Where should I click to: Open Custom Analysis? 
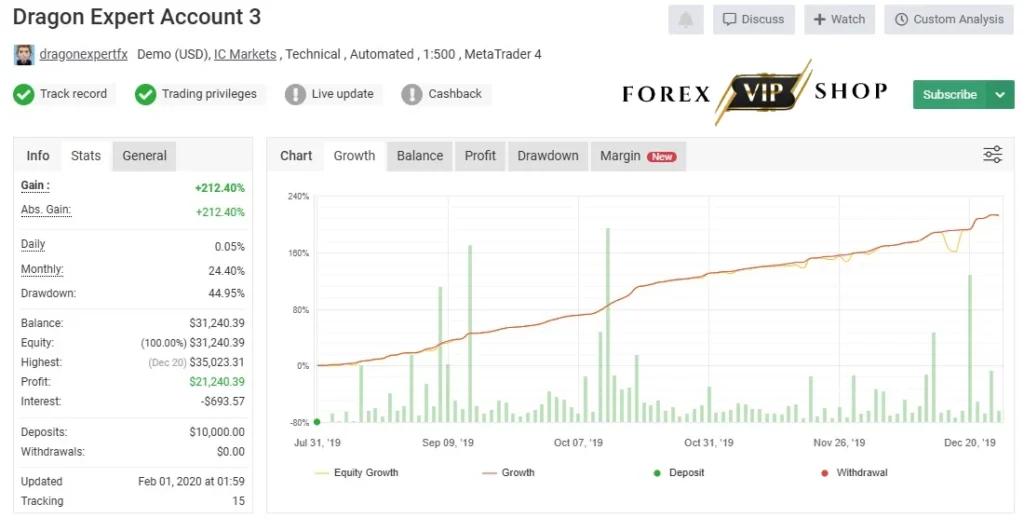tap(949, 20)
